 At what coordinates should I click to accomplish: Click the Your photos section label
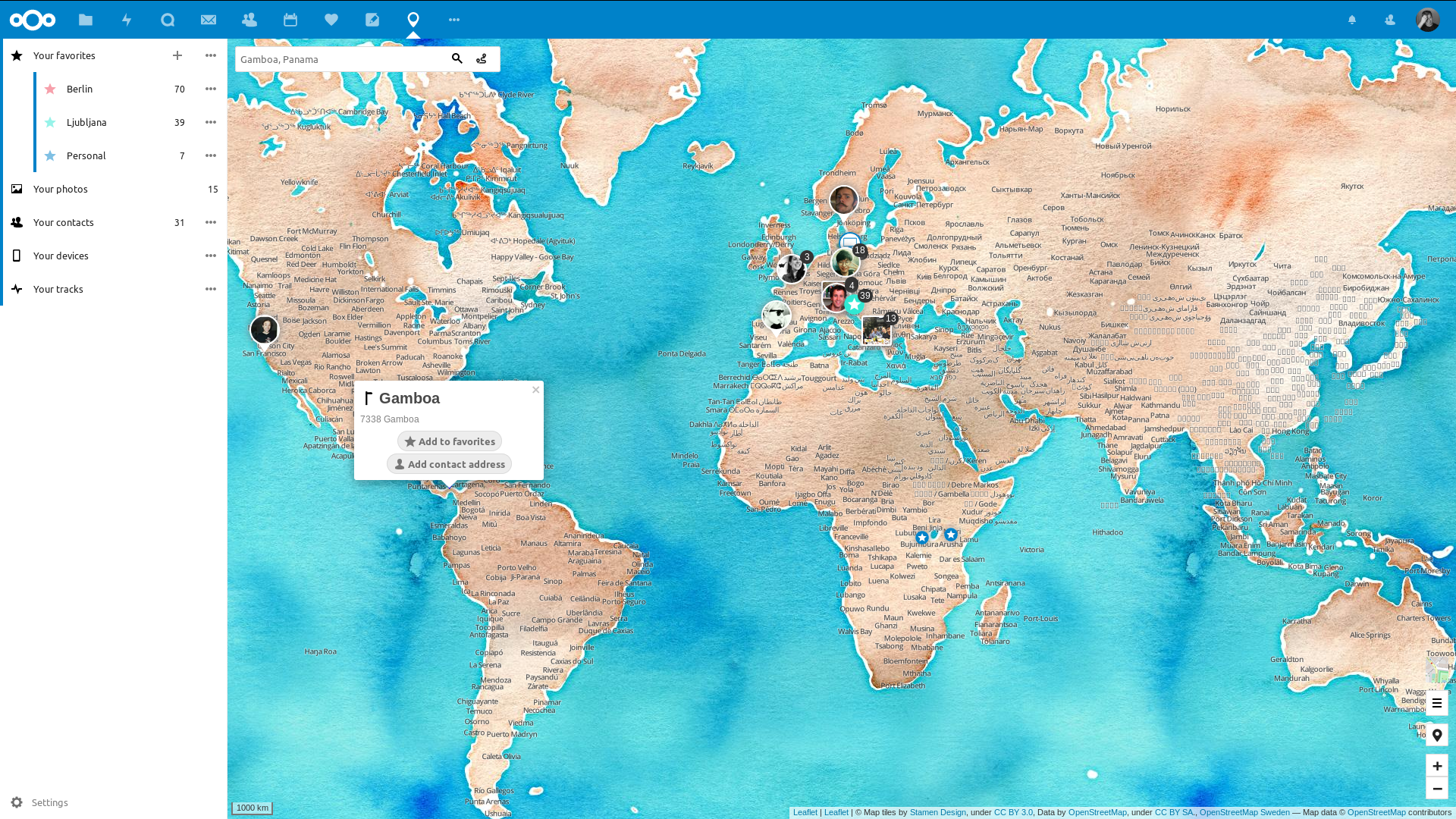(x=61, y=189)
